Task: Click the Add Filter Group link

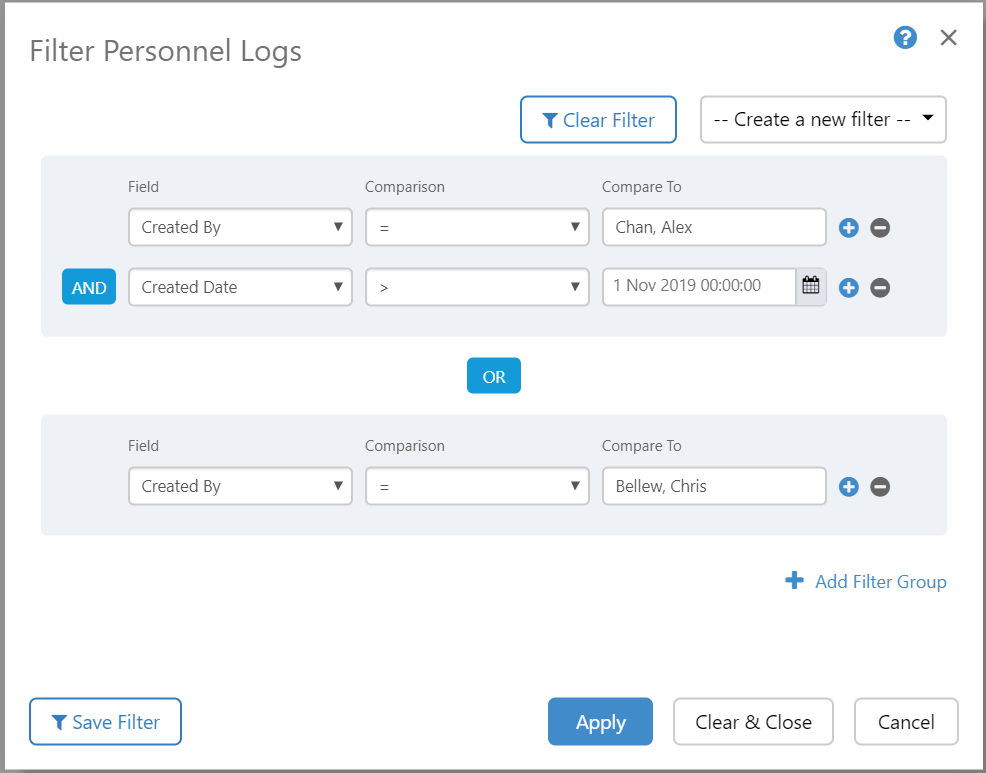Action: (x=866, y=582)
